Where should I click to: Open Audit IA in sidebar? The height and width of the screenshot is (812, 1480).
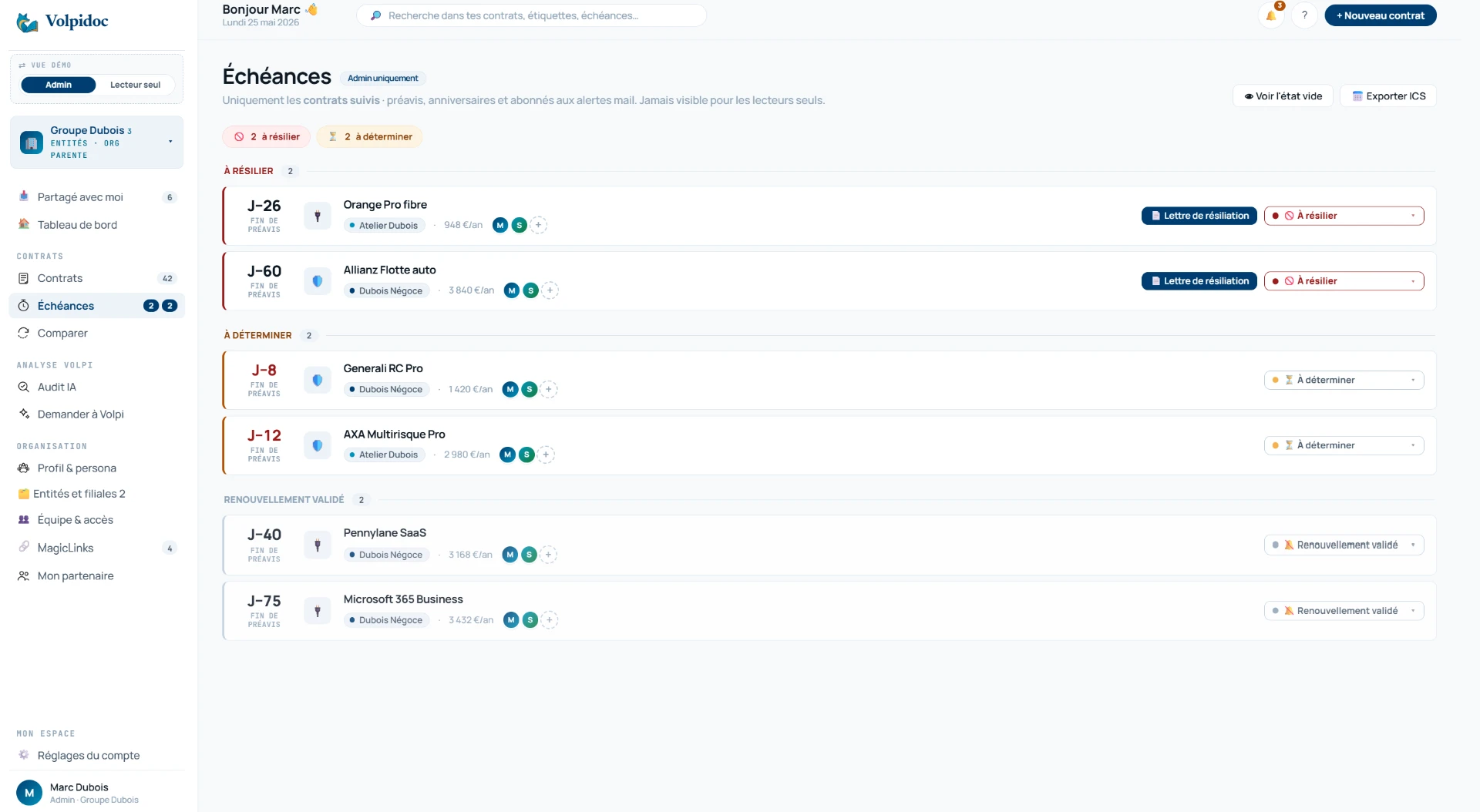tap(97, 388)
